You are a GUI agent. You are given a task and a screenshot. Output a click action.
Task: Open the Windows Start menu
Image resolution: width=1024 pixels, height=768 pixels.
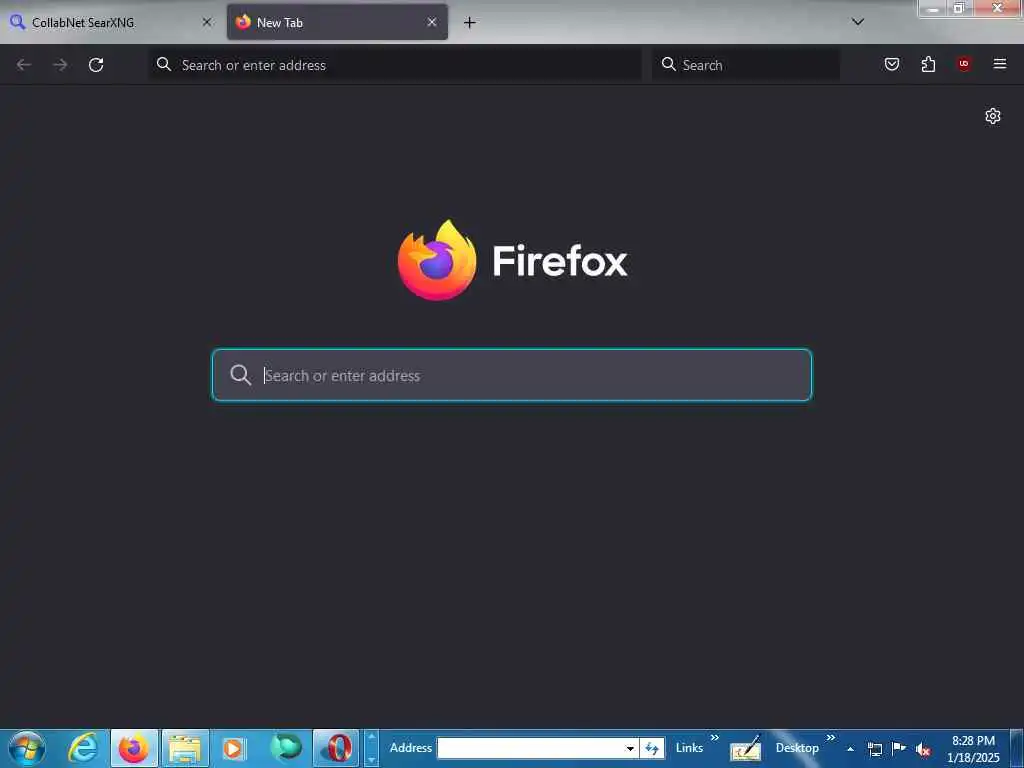point(27,748)
